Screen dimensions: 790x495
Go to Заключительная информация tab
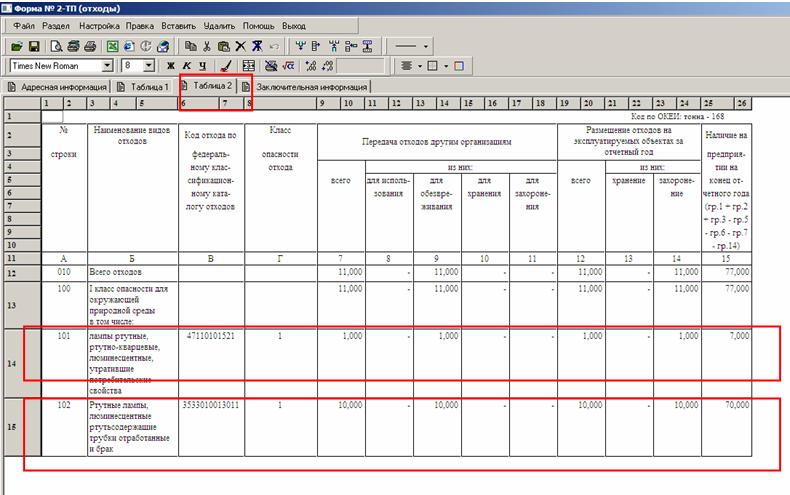[x=310, y=87]
